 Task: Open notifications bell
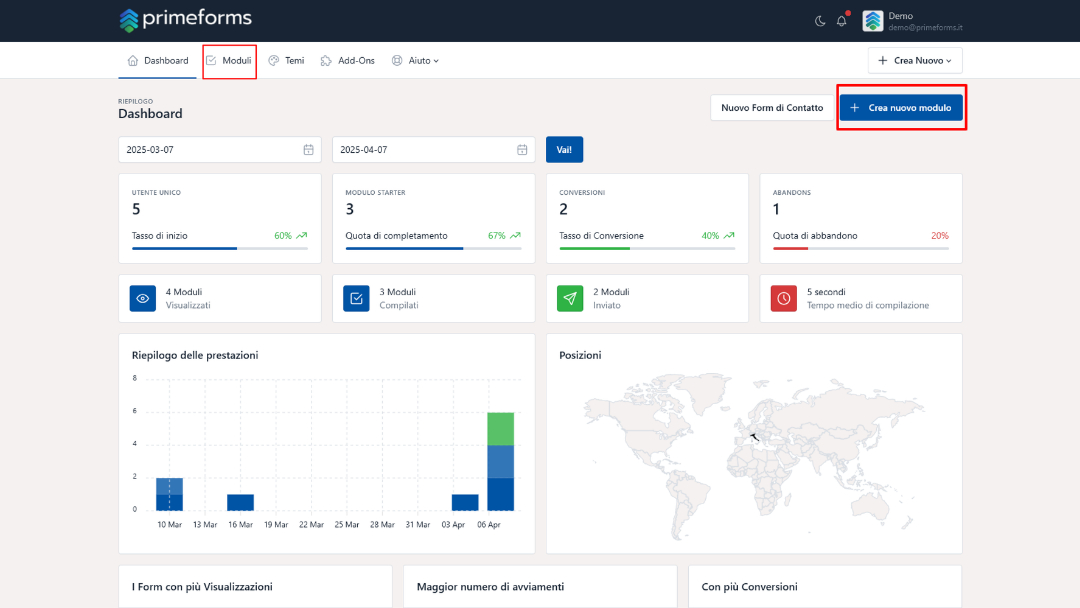click(x=842, y=21)
